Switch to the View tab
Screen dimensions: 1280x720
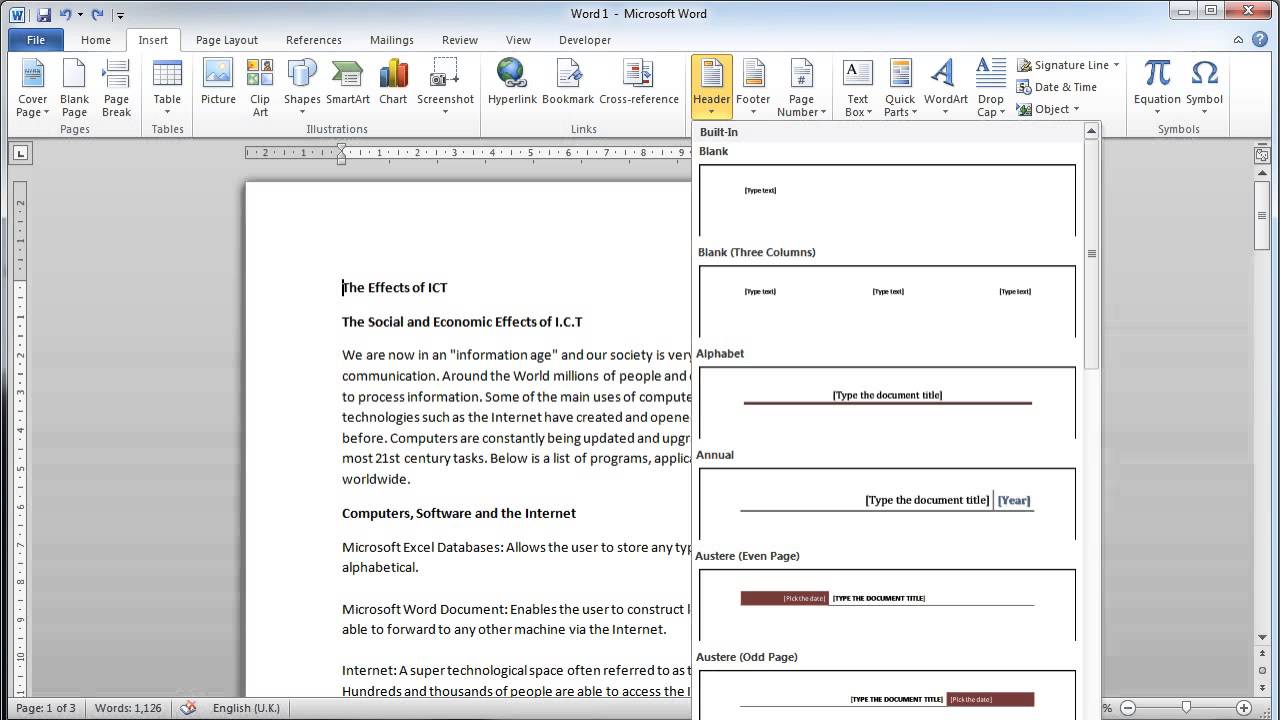click(518, 40)
